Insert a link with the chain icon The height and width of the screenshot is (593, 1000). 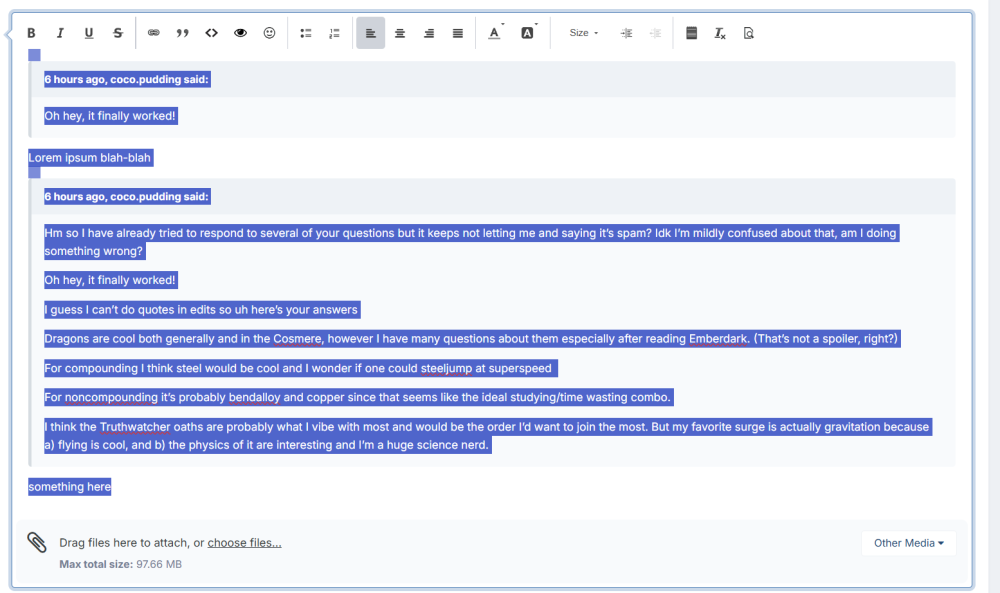[x=154, y=33]
